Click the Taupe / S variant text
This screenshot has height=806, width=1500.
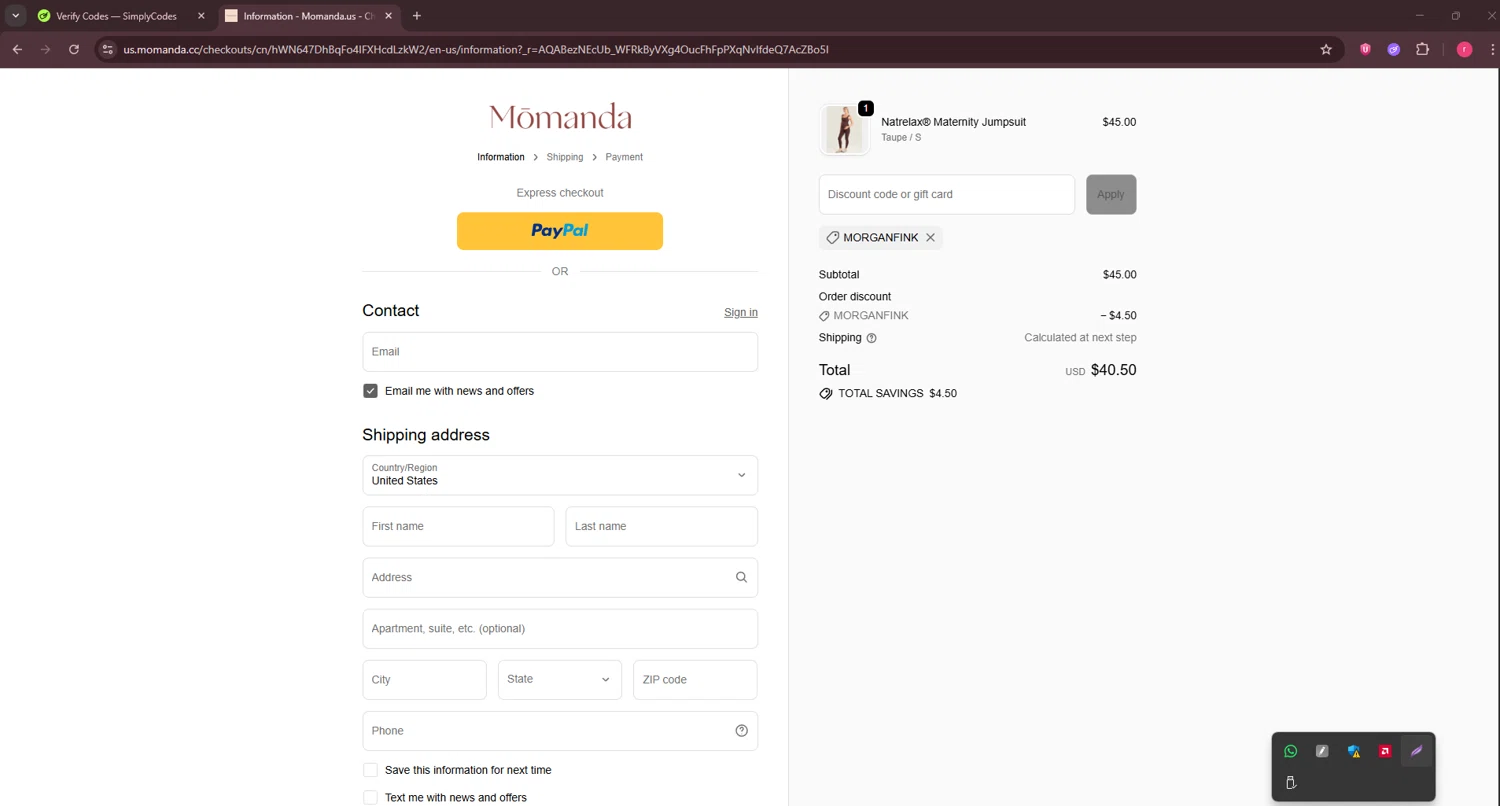[901, 138]
